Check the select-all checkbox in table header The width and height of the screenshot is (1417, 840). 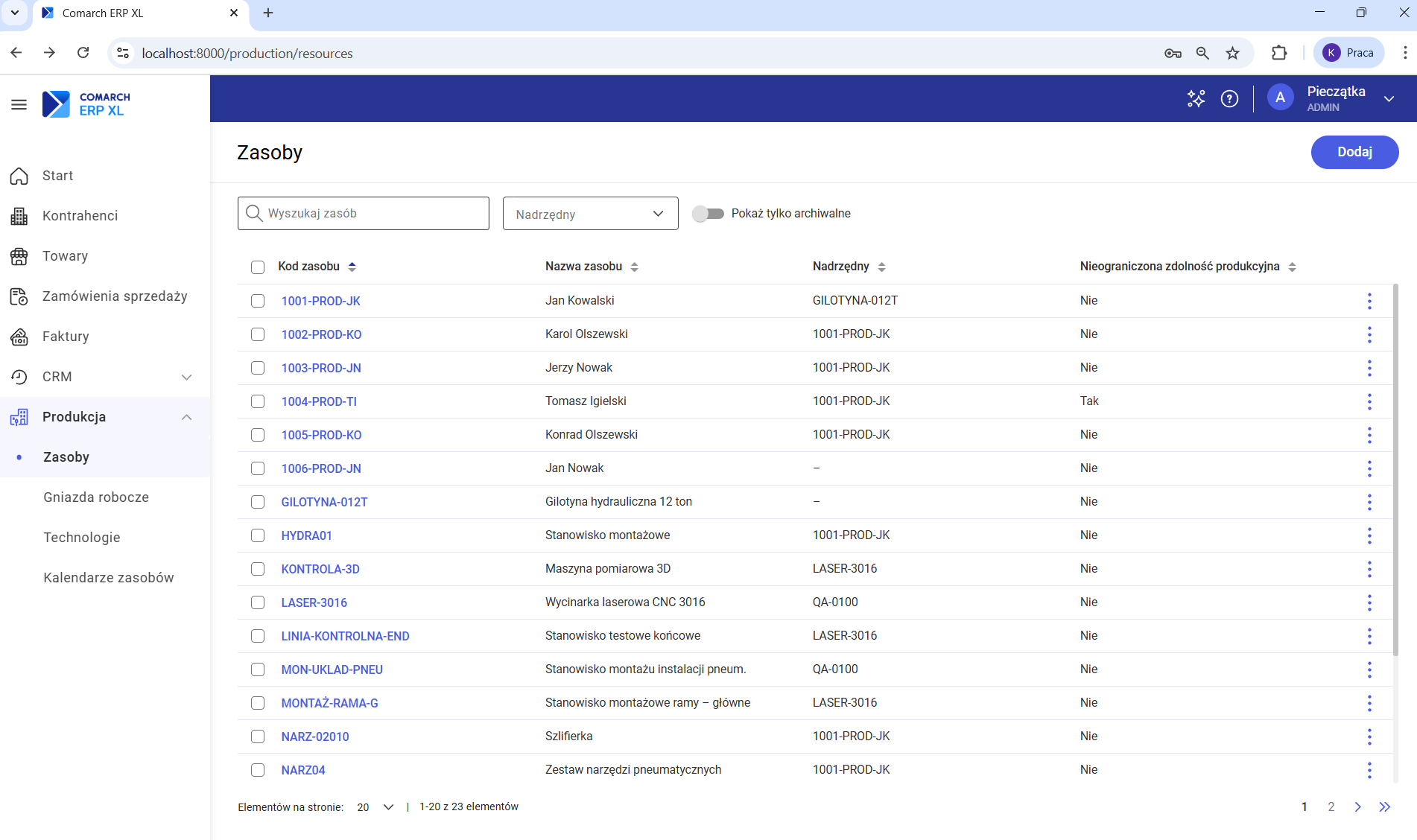point(258,267)
